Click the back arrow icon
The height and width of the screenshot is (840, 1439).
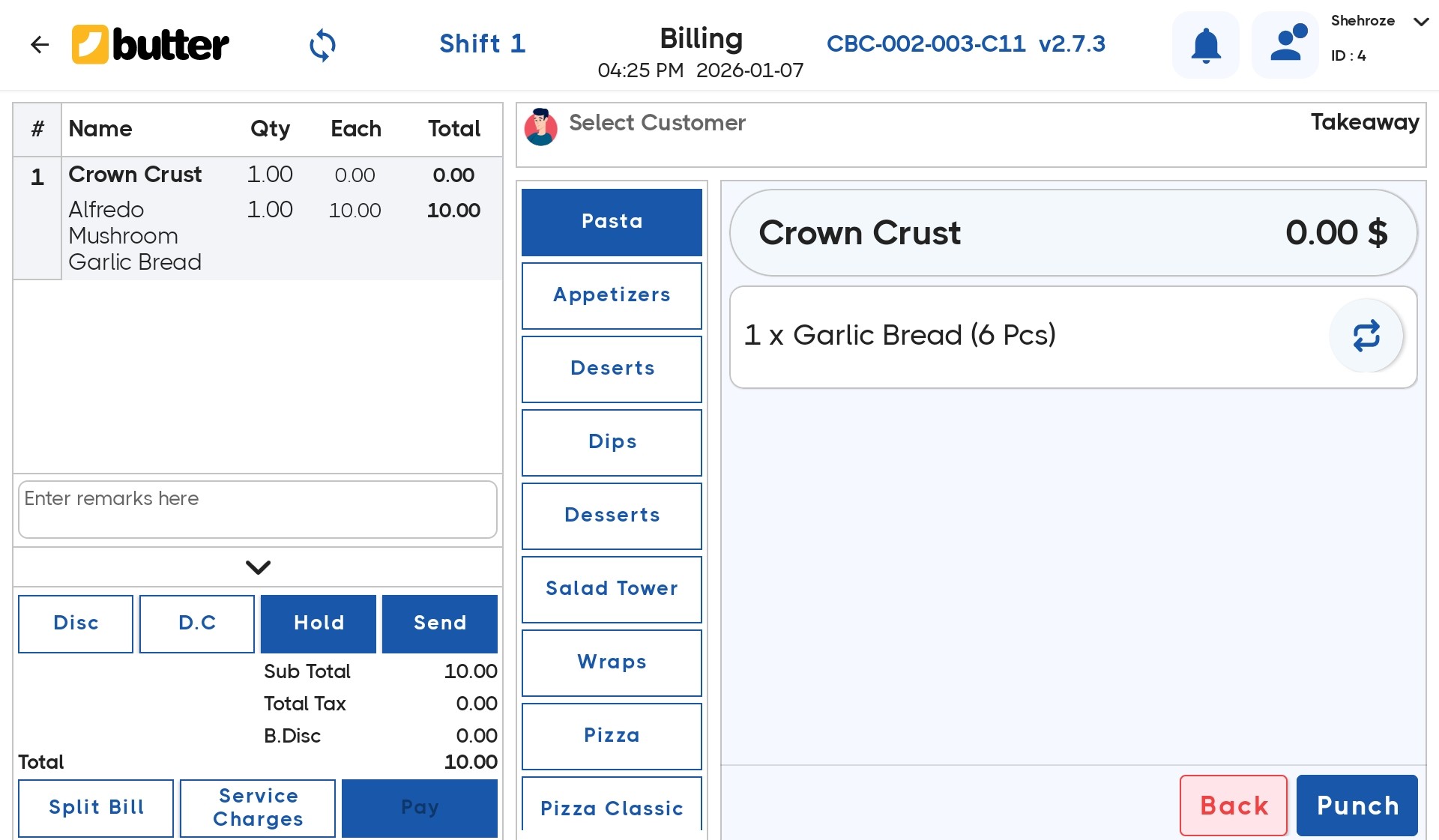click(x=39, y=45)
